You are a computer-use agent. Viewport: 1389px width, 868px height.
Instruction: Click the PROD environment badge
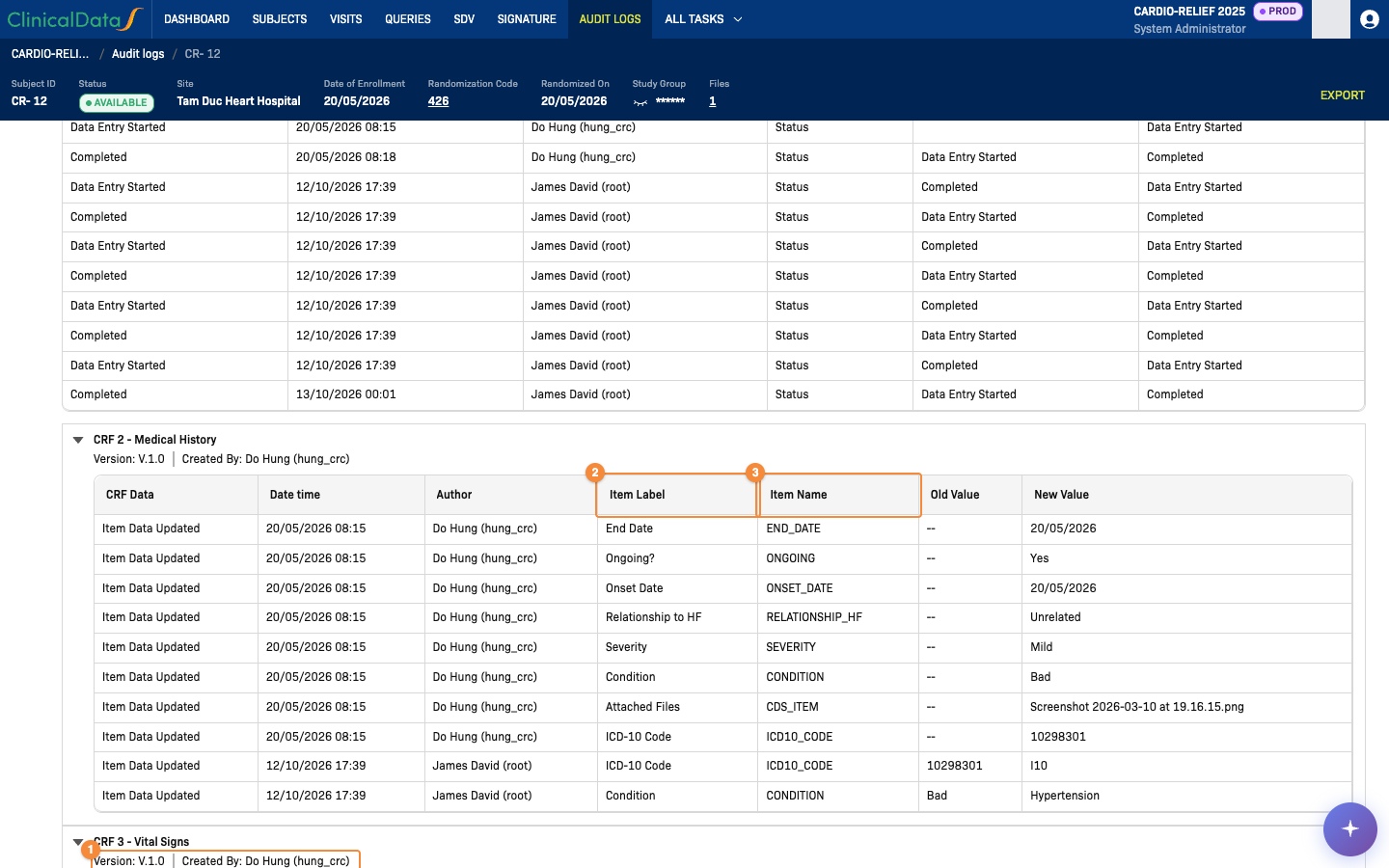(1278, 12)
